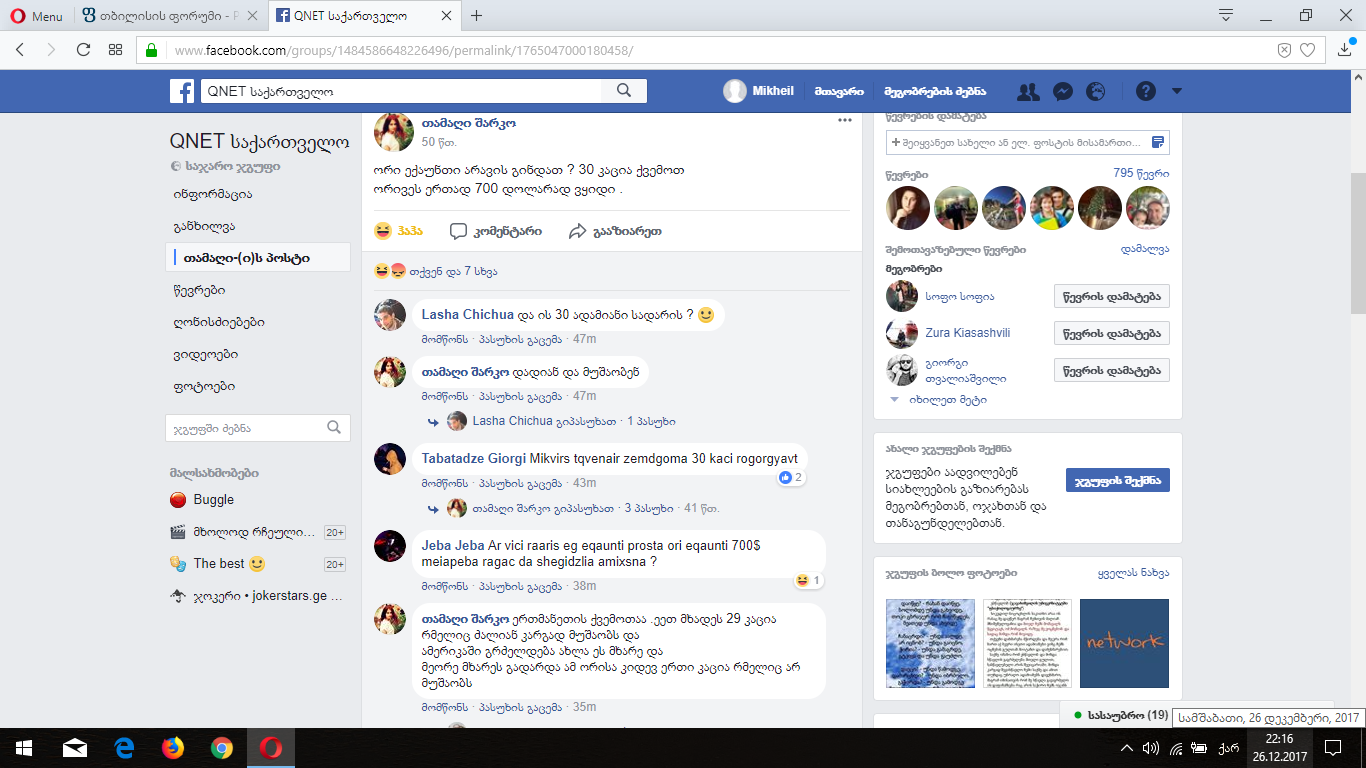Click წევრის დამატება next to Zura Kiasashvili
This screenshot has width=1366, height=768.
(x=1112, y=333)
